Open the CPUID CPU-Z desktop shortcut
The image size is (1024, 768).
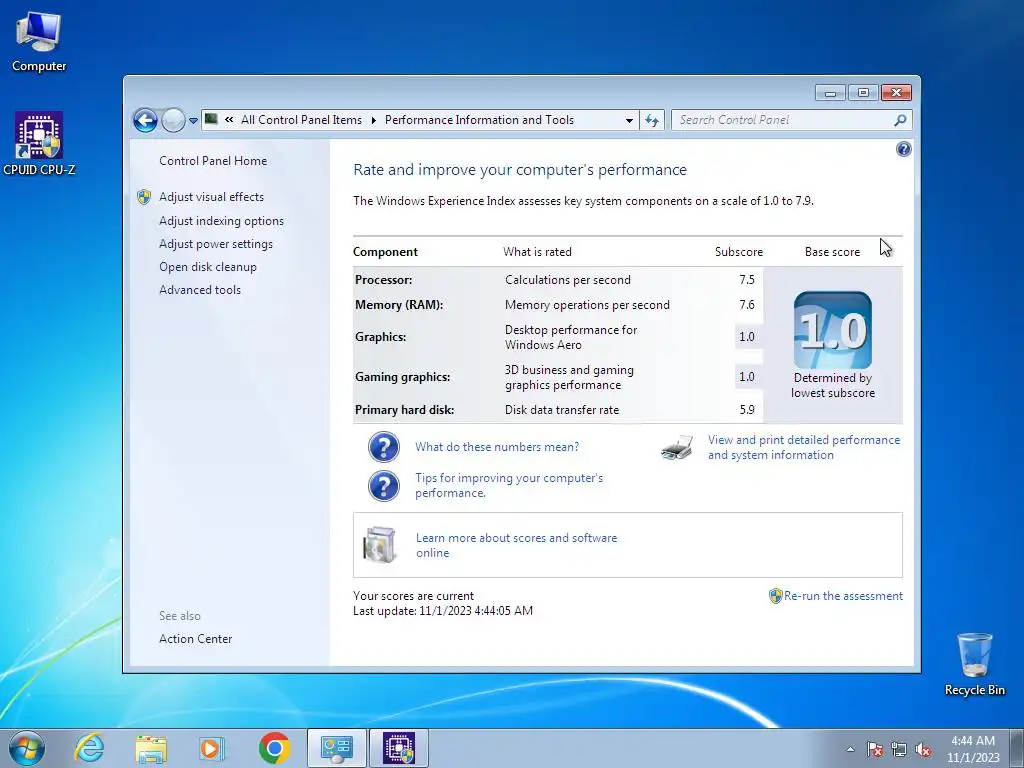[39, 144]
